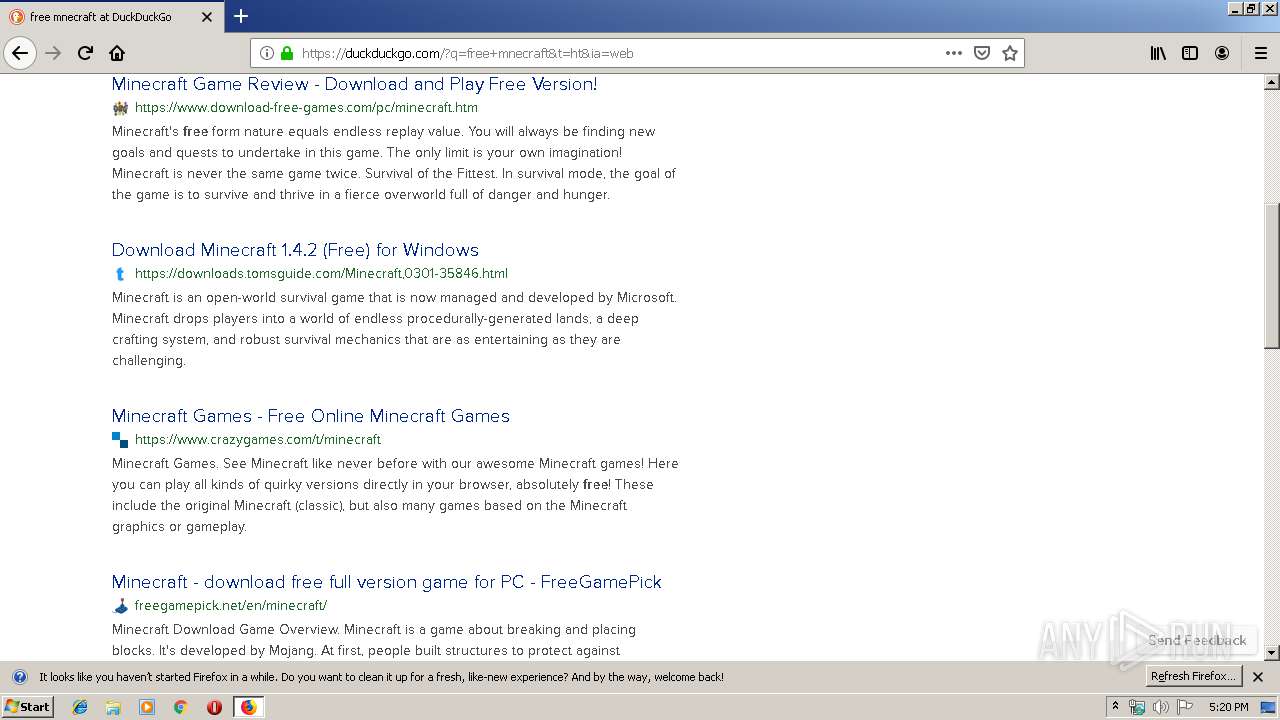Open 'Minecraft Game Review - Download and Play' result

pos(354,84)
